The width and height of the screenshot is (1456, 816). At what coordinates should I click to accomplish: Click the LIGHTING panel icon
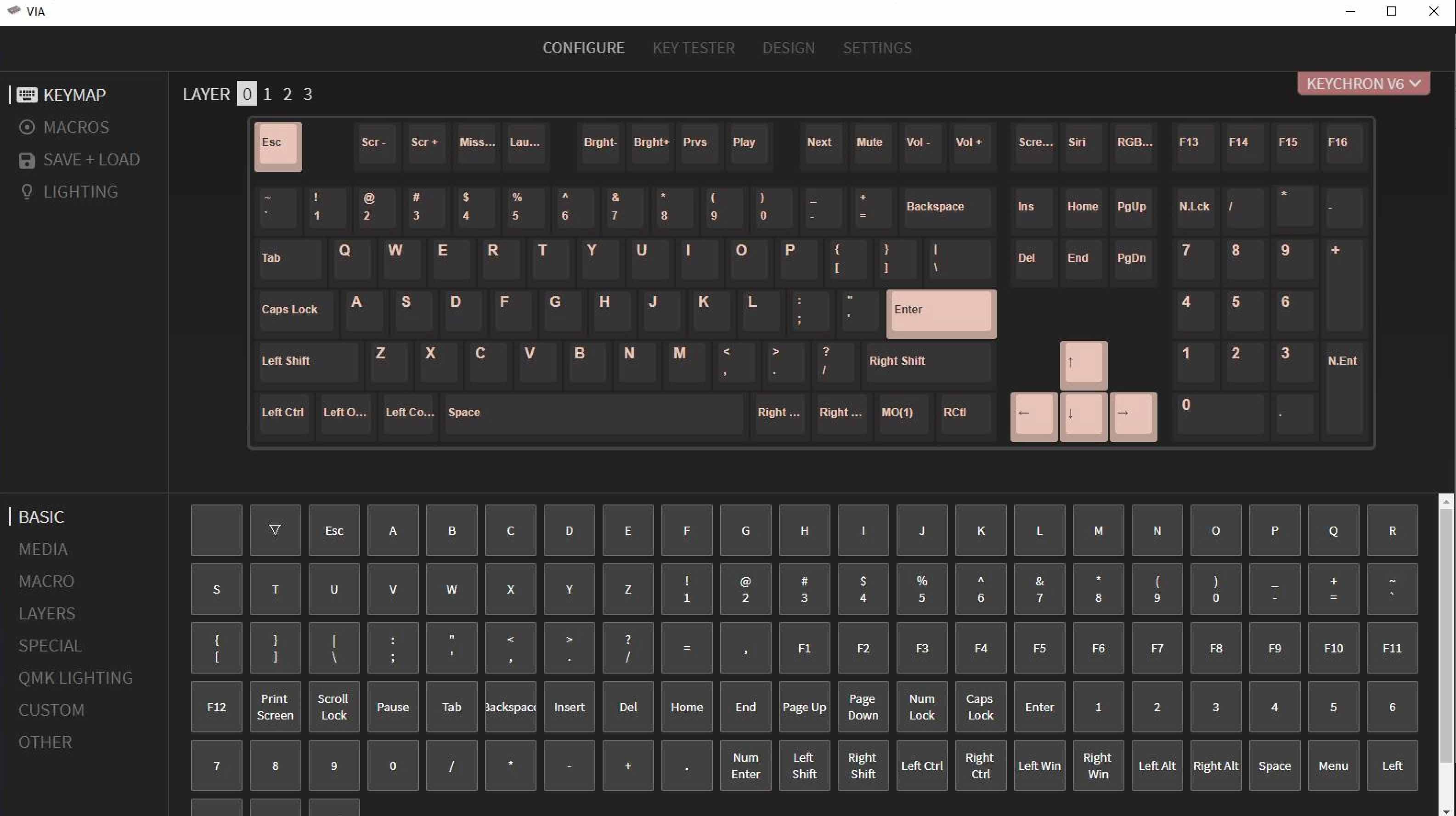click(25, 191)
